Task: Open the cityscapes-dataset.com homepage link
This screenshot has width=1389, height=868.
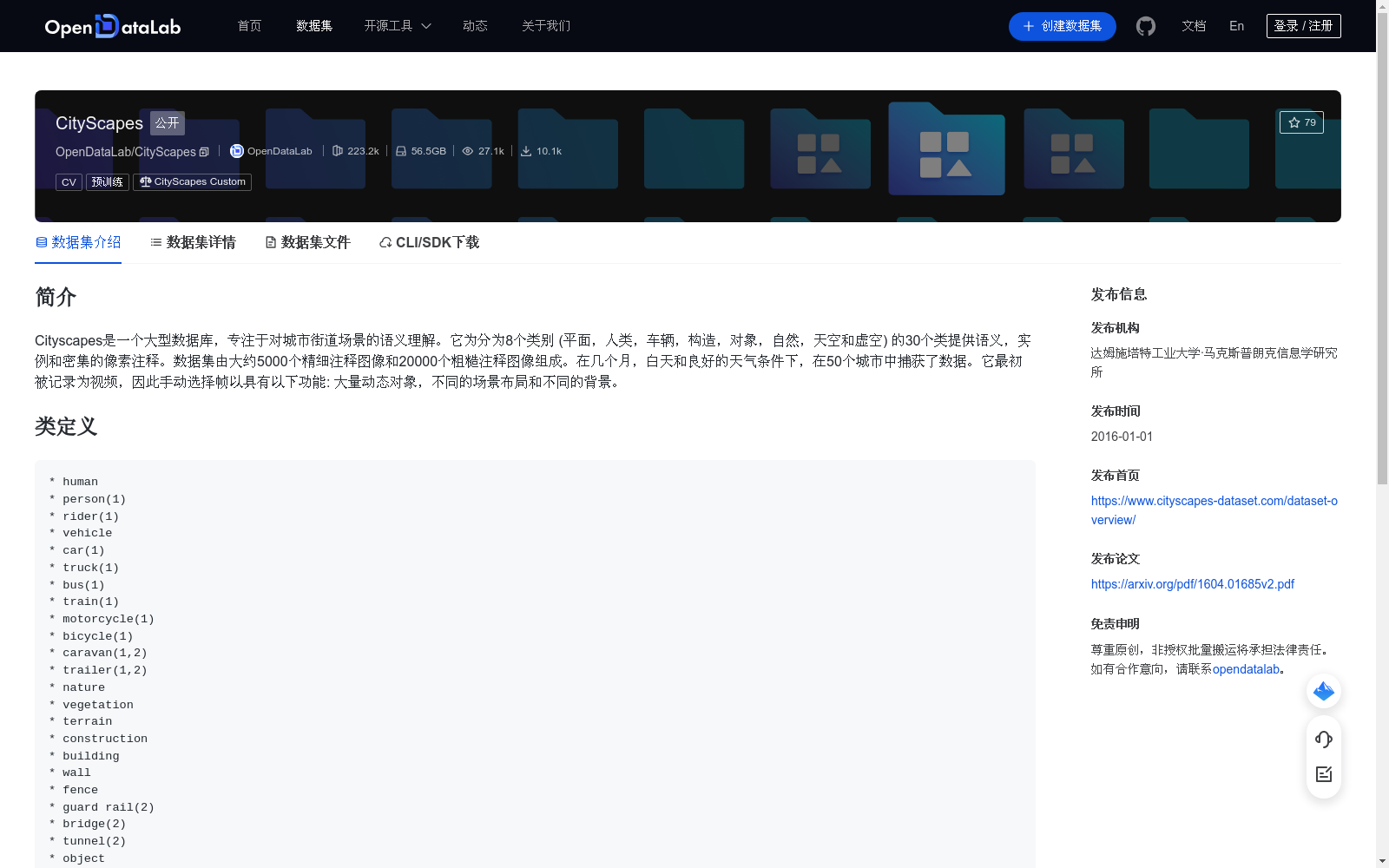Action: point(1214,510)
